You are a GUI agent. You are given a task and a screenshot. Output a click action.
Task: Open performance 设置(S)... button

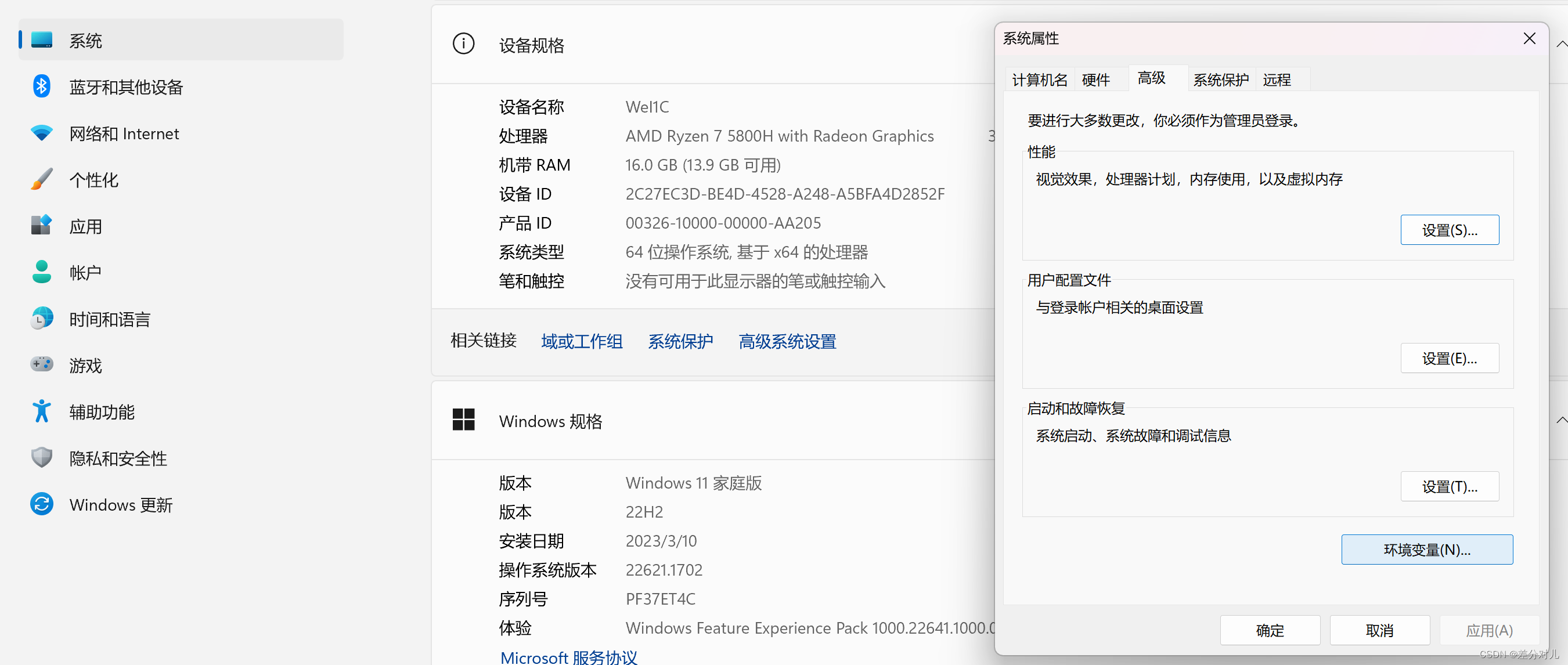point(1450,230)
